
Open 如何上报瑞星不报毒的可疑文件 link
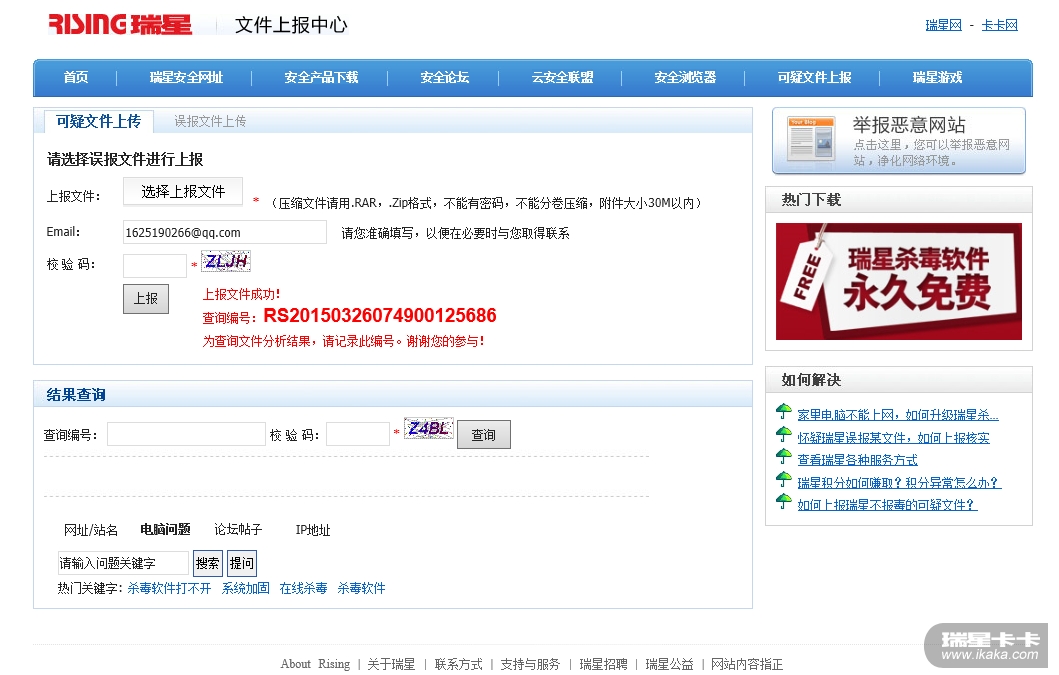pyautogui.click(x=887, y=505)
